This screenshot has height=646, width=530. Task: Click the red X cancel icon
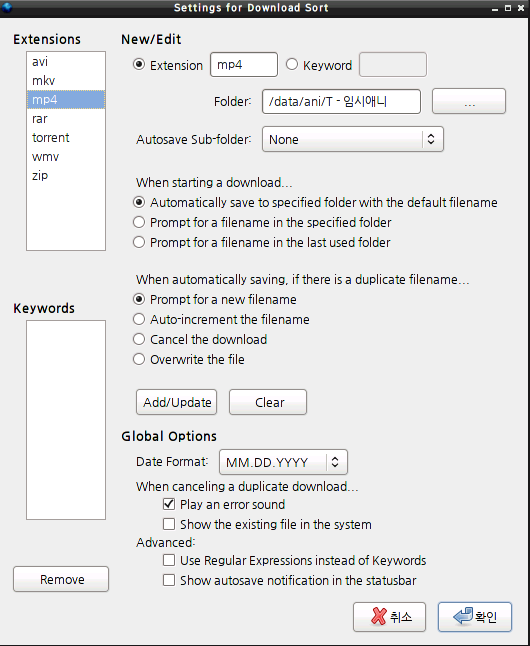point(379,616)
